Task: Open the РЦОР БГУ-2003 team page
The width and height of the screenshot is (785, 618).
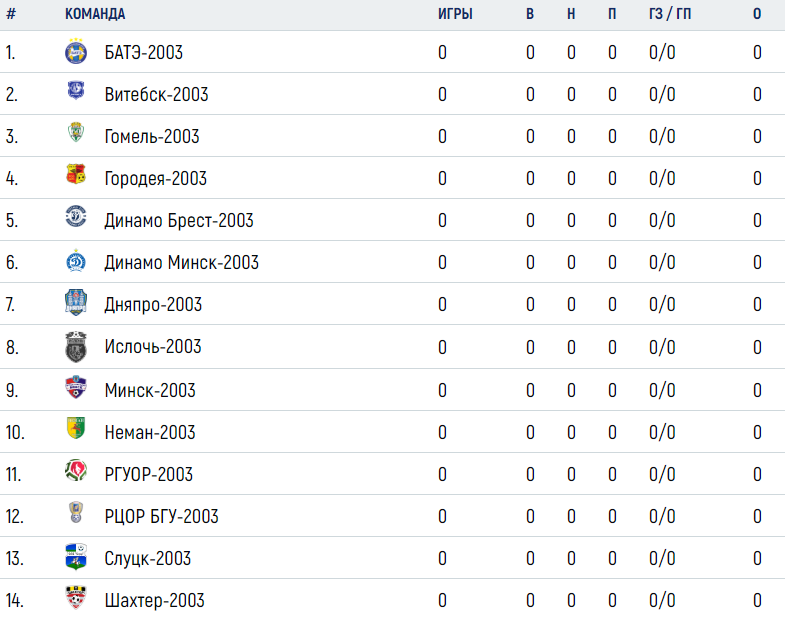Action: pos(161,516)
